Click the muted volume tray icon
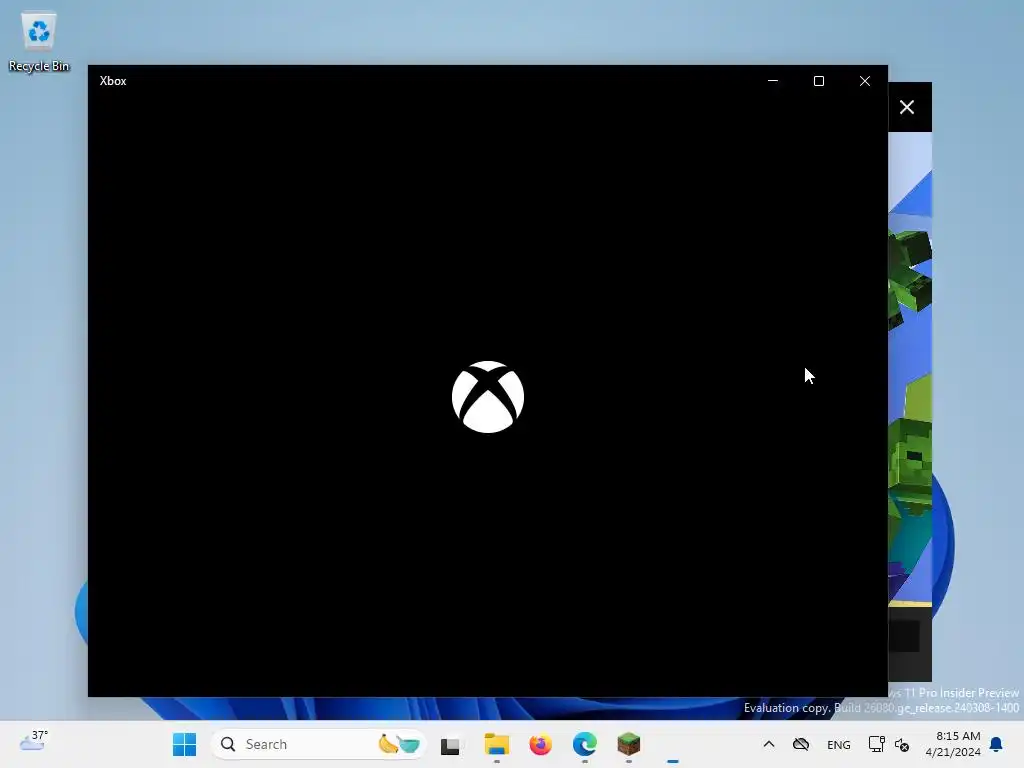 pos(902,744)
